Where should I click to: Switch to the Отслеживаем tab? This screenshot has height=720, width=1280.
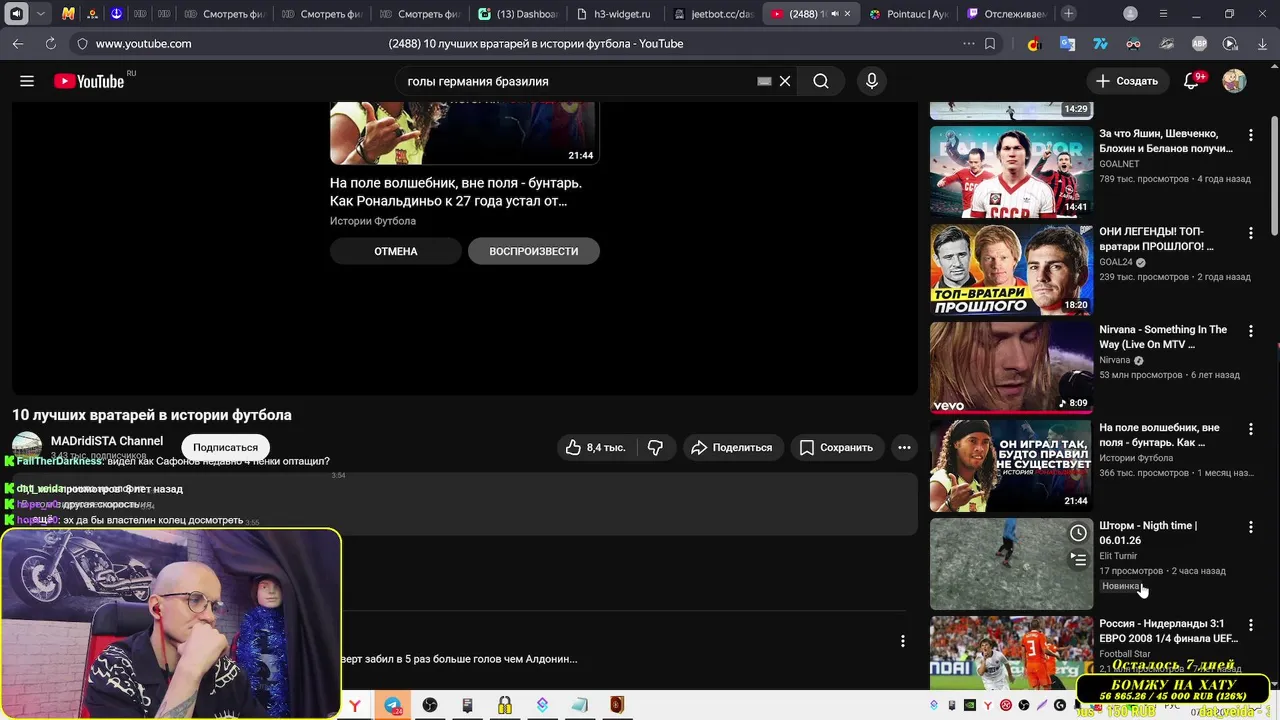coord(1005,14)
